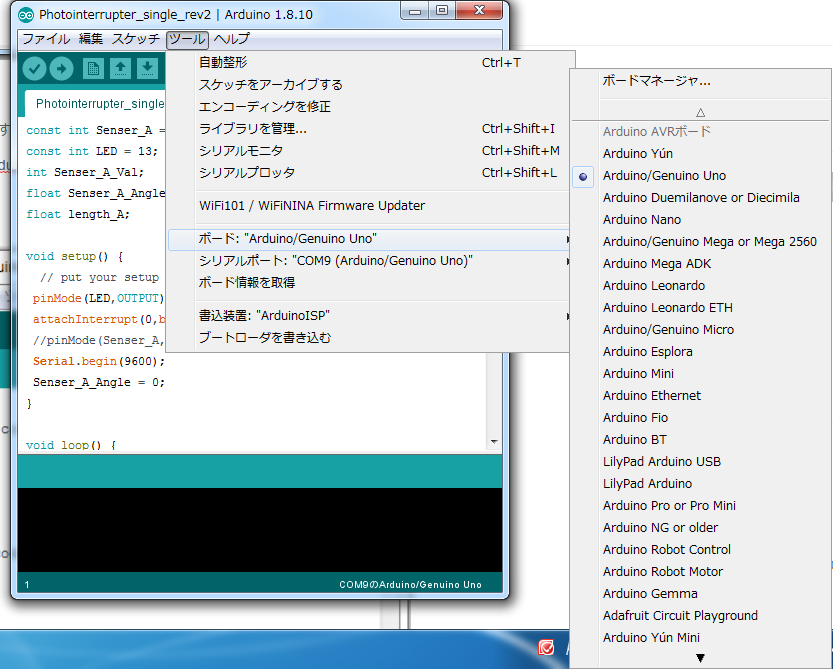
Task: Select Arduino Duemilanove or Diecimila board
Action: click(x=700, y=198)
